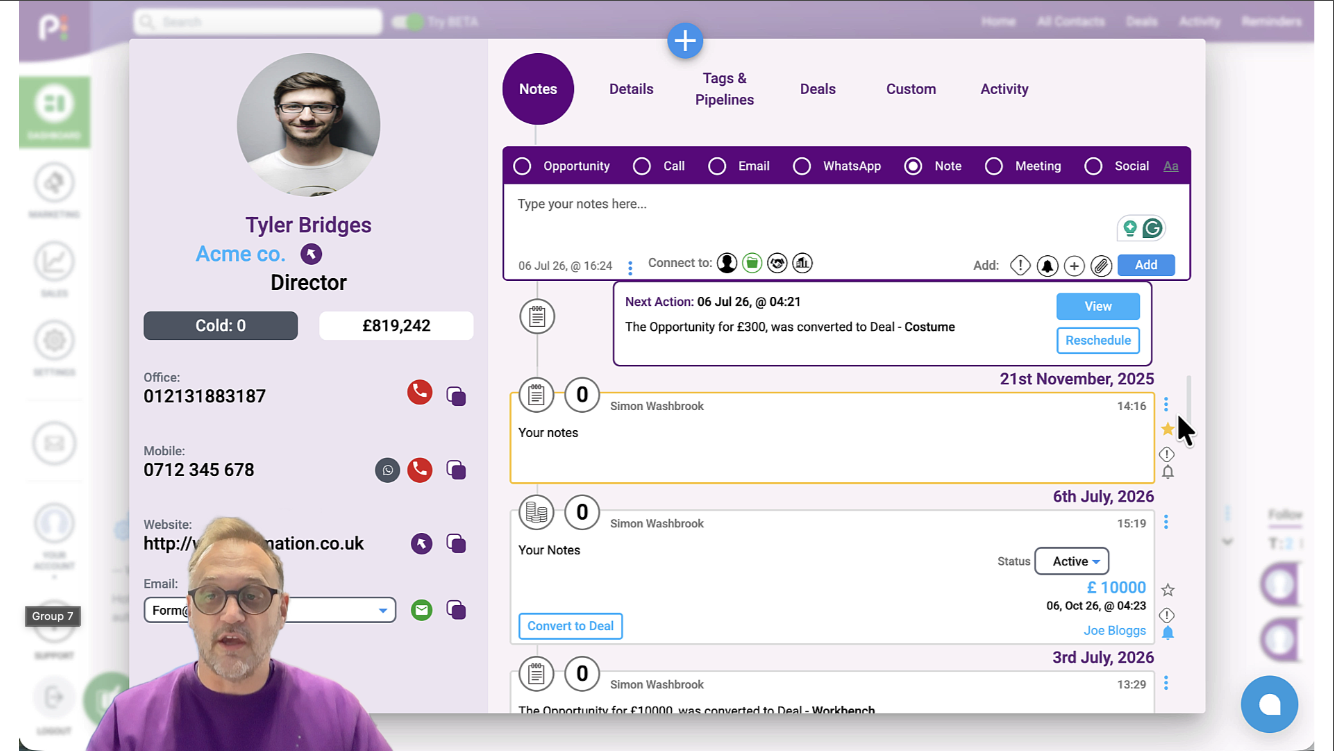Open the Details tab

(x=631, y=89)
